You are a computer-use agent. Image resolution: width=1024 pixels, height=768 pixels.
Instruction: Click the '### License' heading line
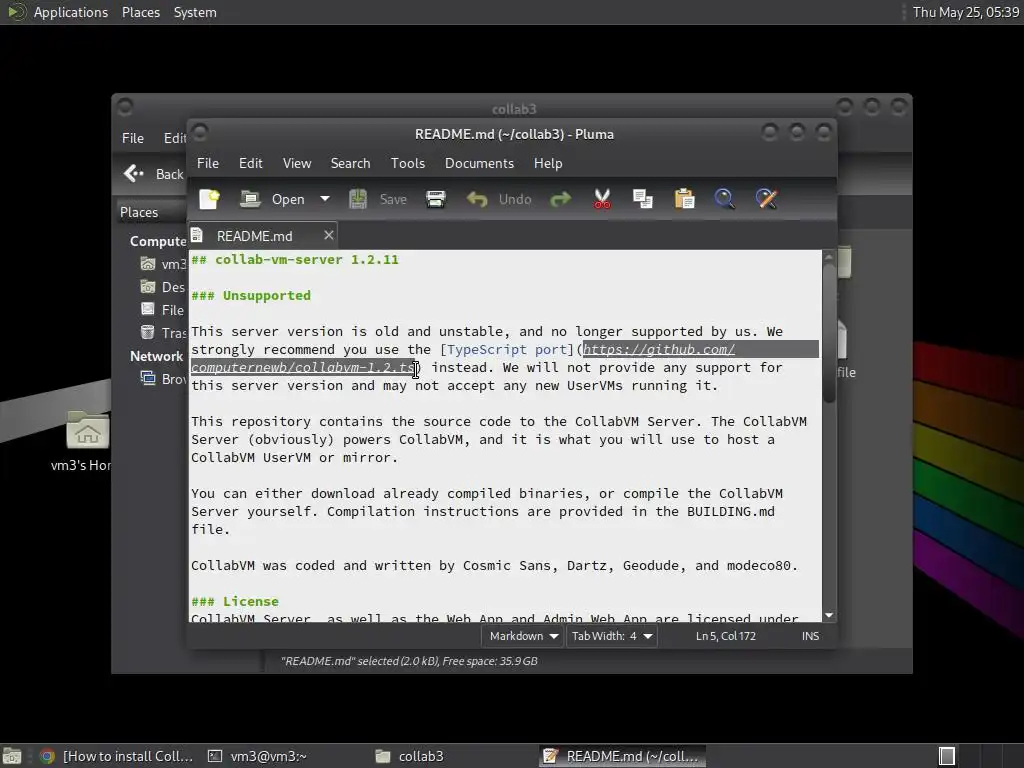(x=235, y=601)
